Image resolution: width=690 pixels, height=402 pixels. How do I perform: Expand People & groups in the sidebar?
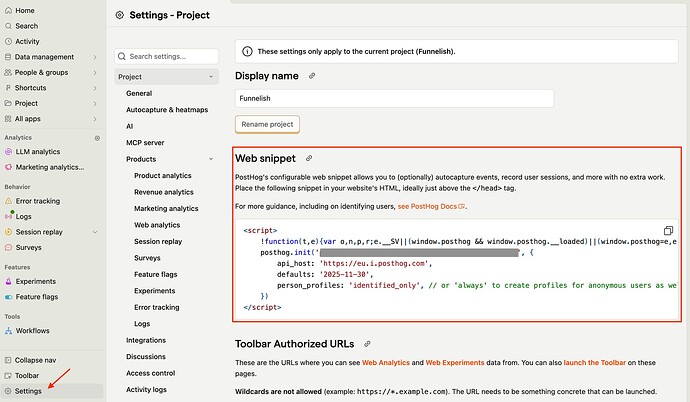point(94,72)
